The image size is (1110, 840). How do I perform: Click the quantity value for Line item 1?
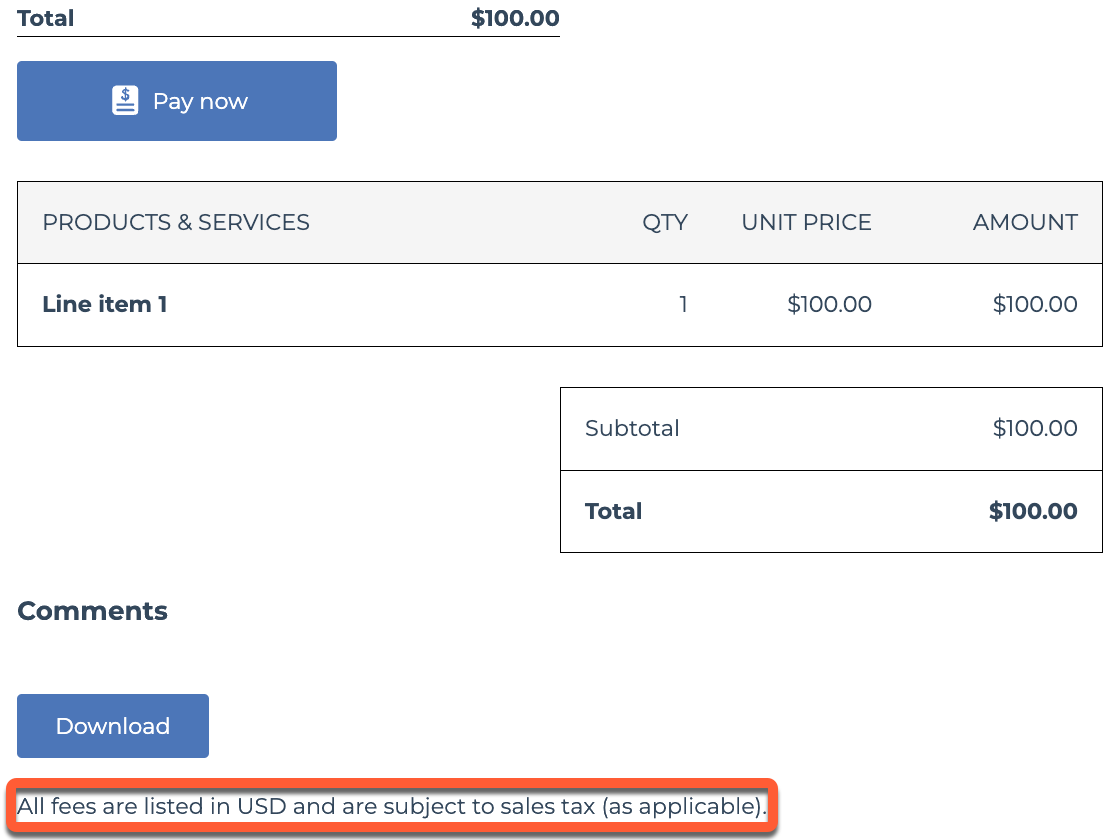tap(684, 304)
